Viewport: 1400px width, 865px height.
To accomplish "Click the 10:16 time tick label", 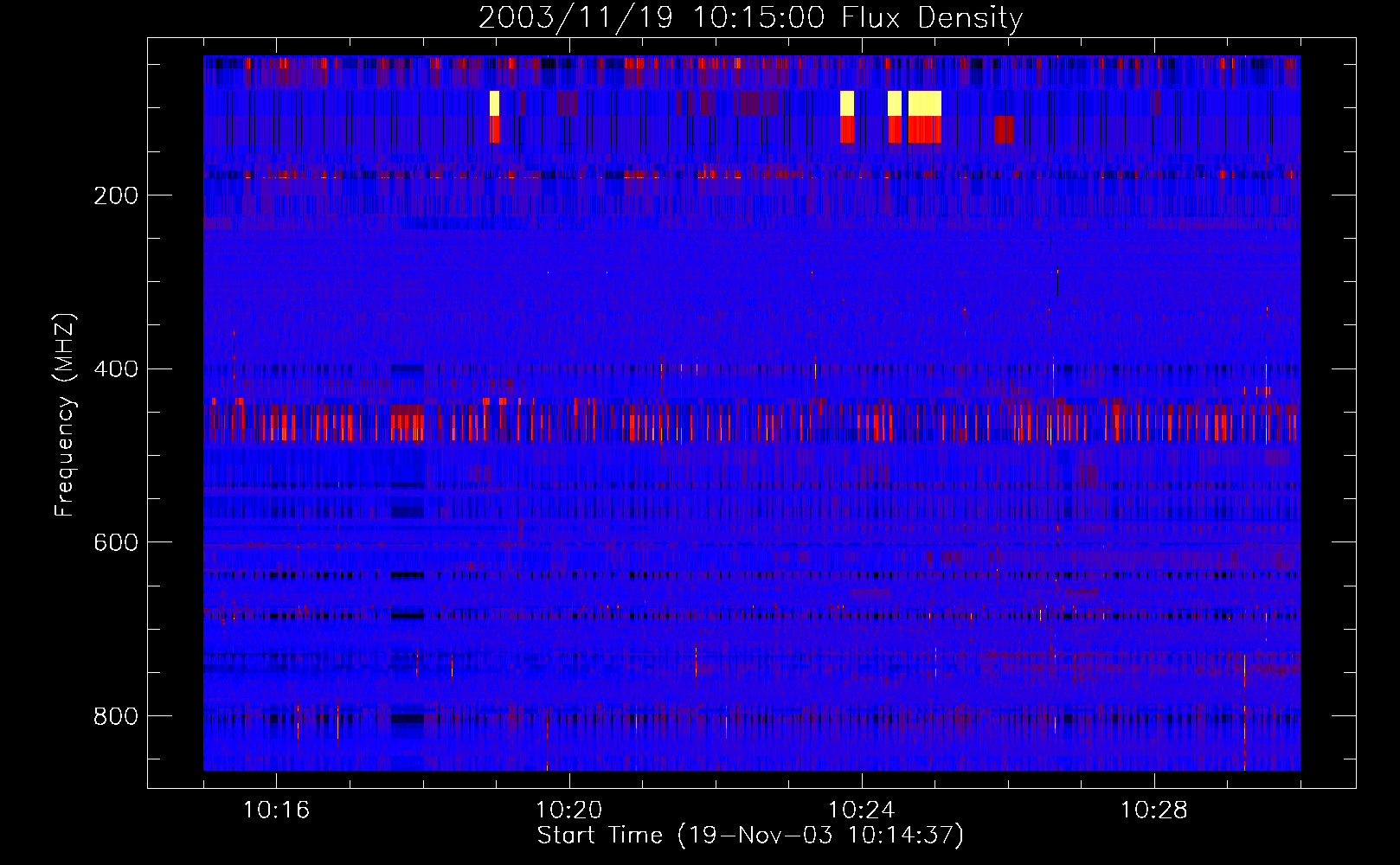I will [276, 811].
